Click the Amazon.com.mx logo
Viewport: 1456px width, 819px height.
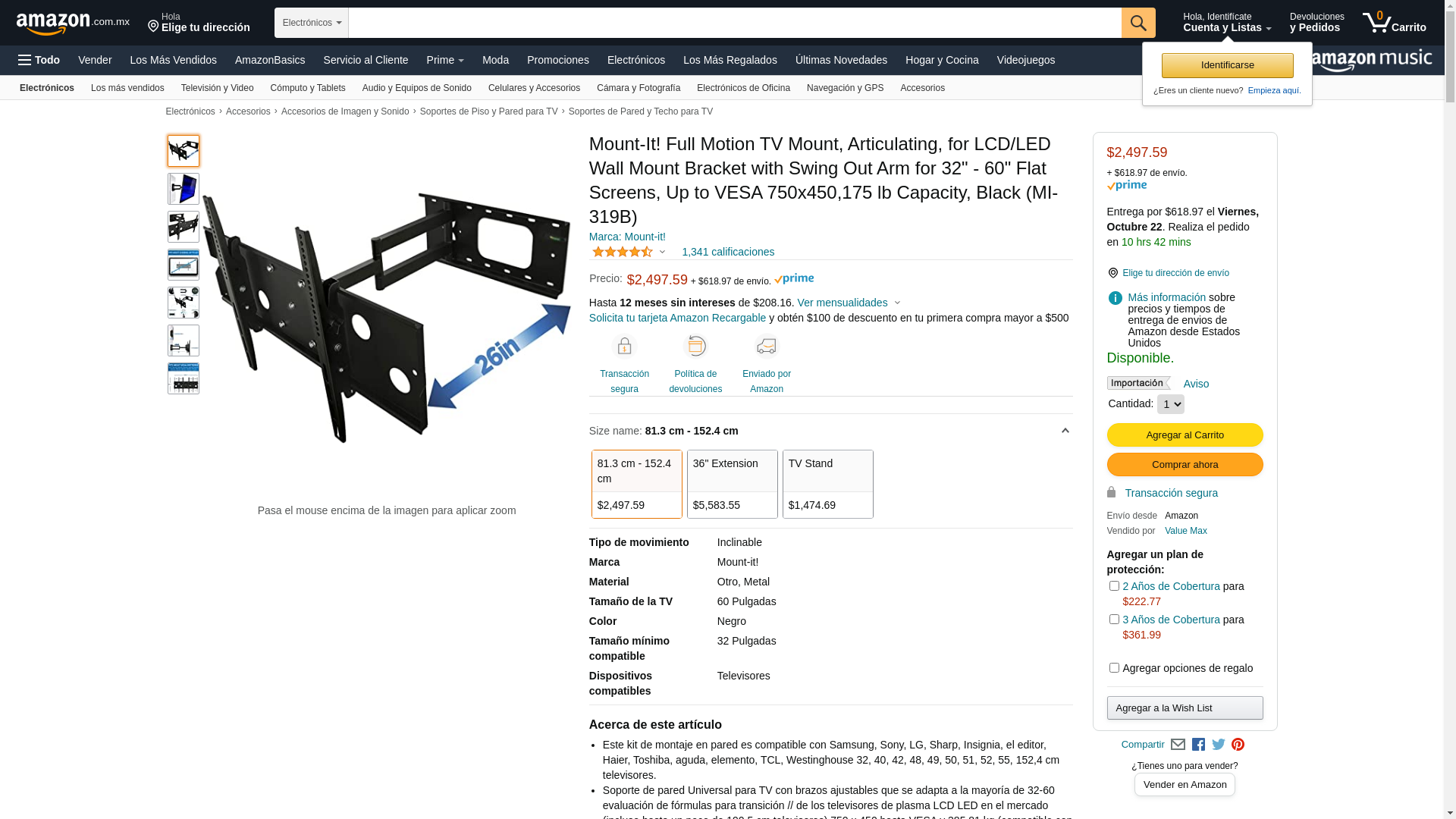pyautogui.click(x=73, y=24)
